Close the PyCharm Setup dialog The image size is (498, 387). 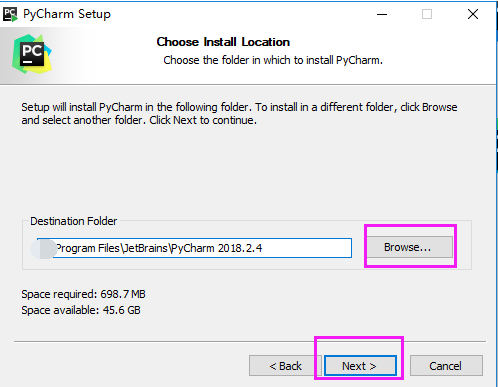tap(473, 14)
